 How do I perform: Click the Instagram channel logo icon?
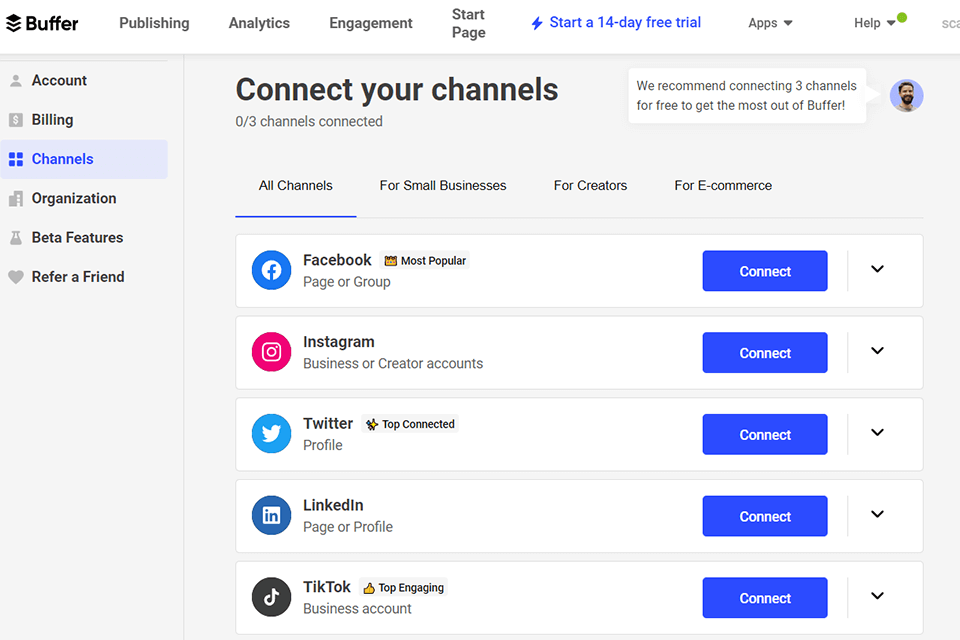pyautogui.click(x=271, y=352)
